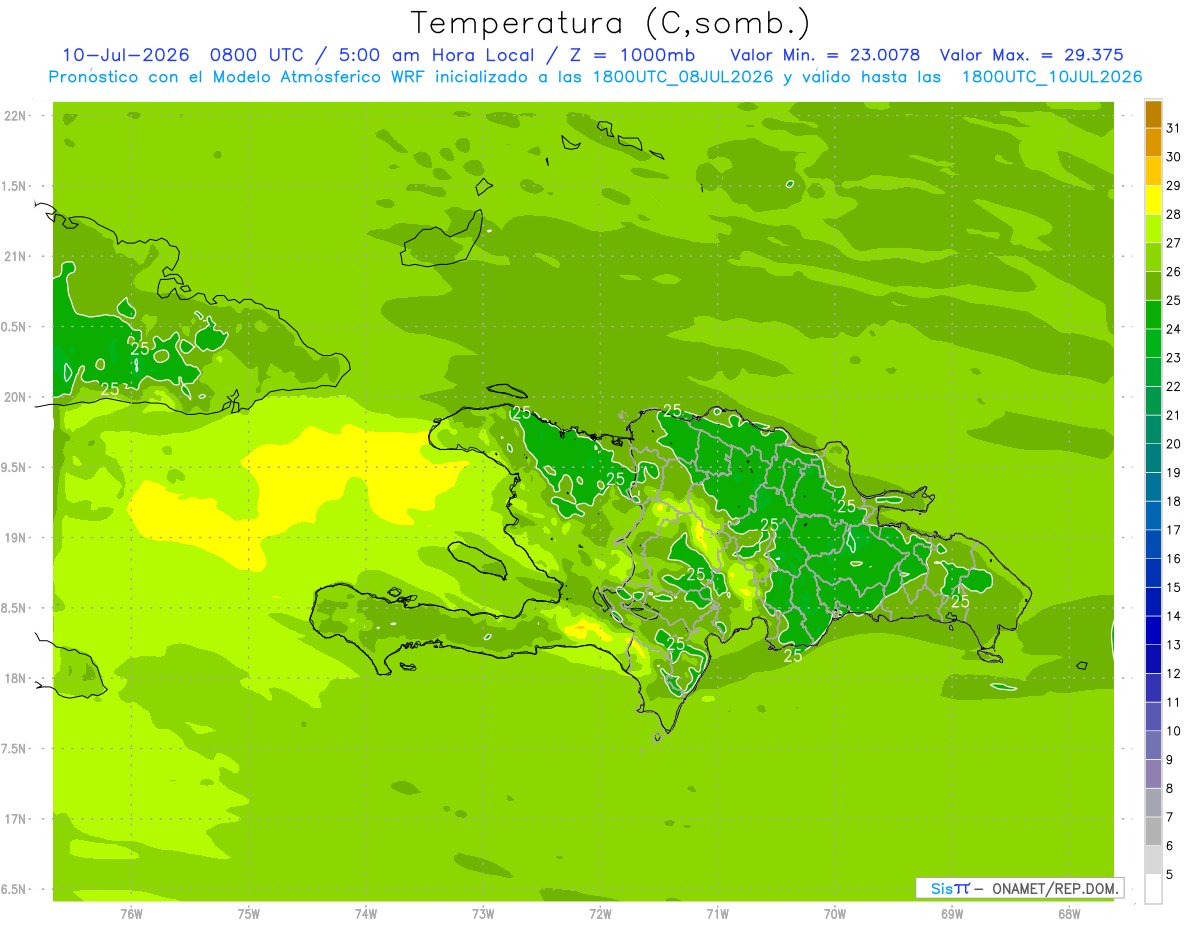Click the 76W longitude axis label
This screenshot has height=927, width=1200.
[131, 914]
